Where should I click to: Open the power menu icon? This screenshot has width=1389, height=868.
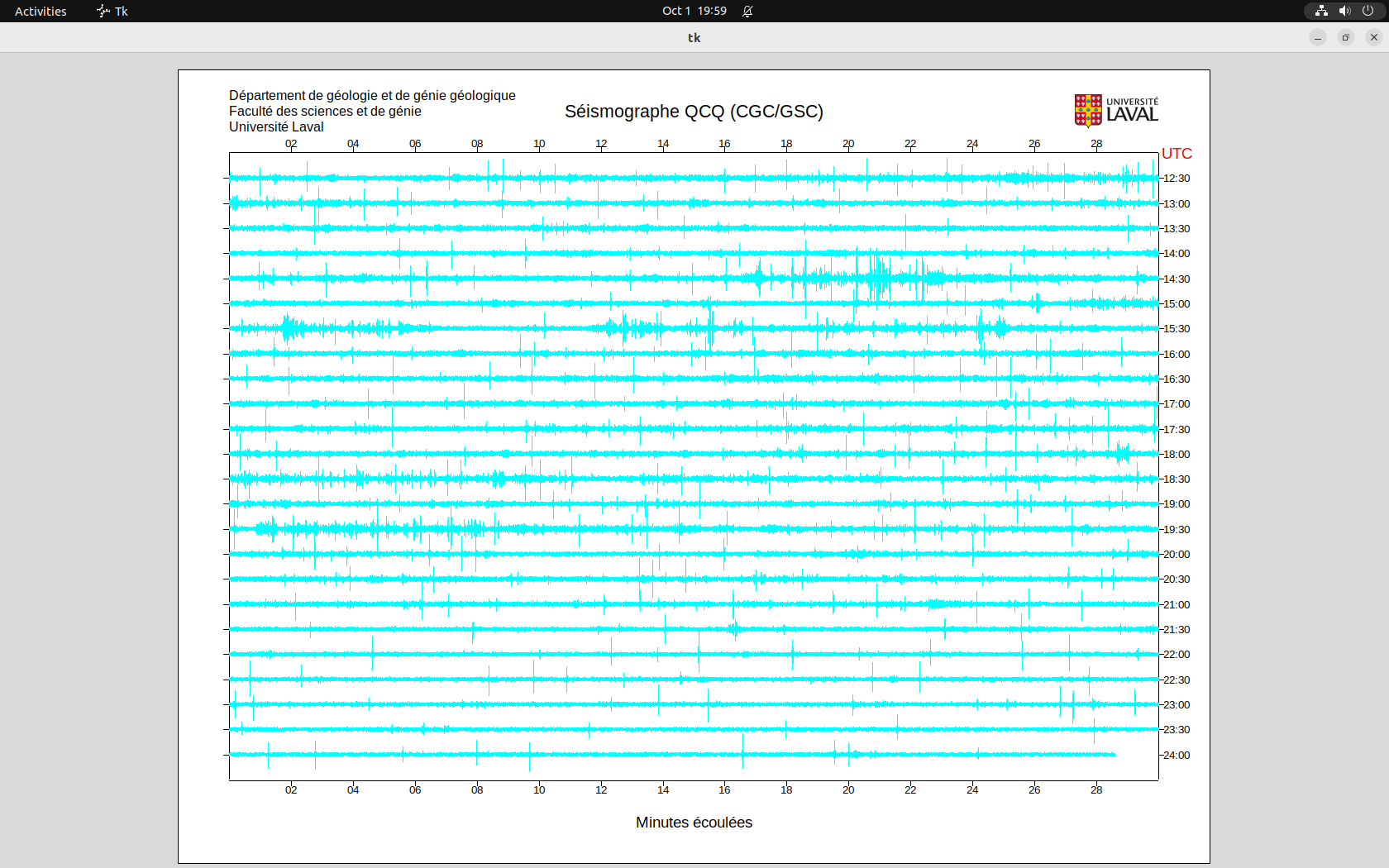coord(1368,11)
